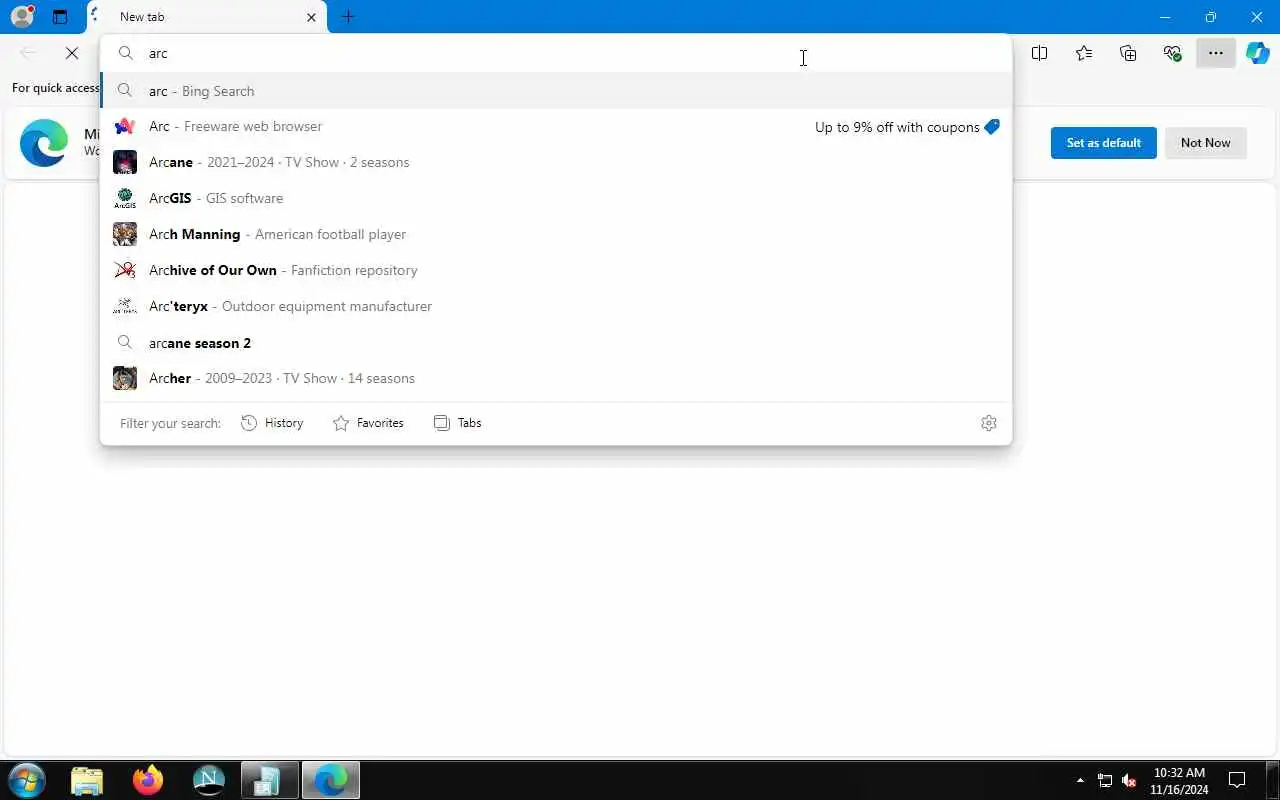Open the Netscape-style N taskbar icon
Viewport: 1280px width, 800px height.
pyautogui.click(x=209, y=780)
